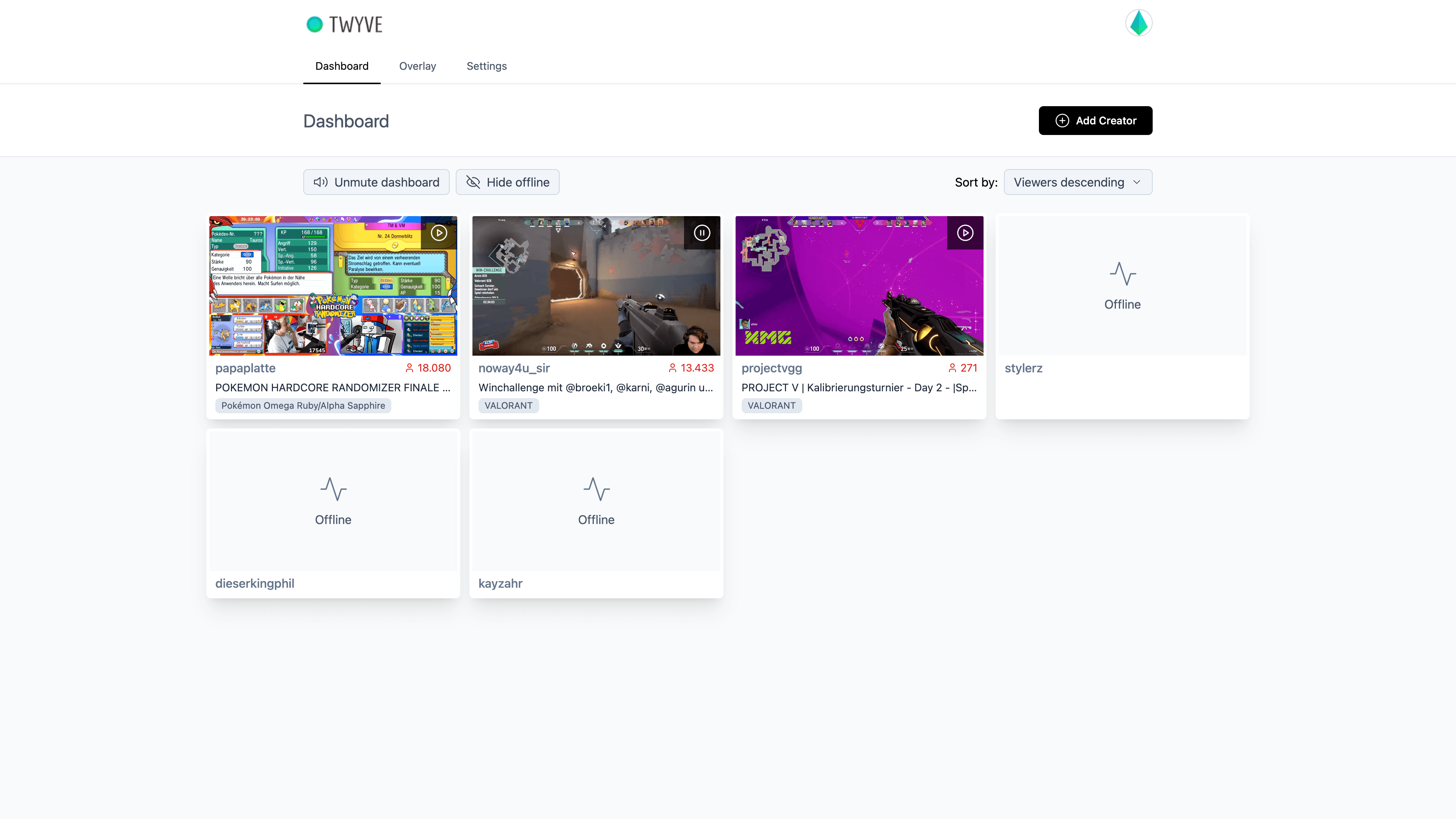Screen dimensions: 1456x819
Task: Toggle playback on stylerz offline card
Action: tap(1122, 286)
